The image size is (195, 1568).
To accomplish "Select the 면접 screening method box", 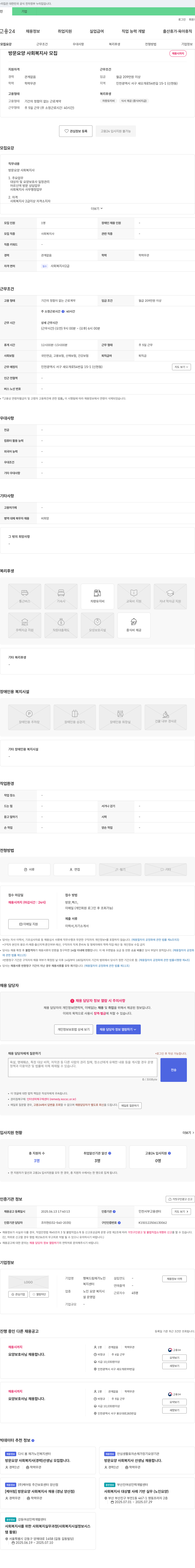I will [75, 869].
